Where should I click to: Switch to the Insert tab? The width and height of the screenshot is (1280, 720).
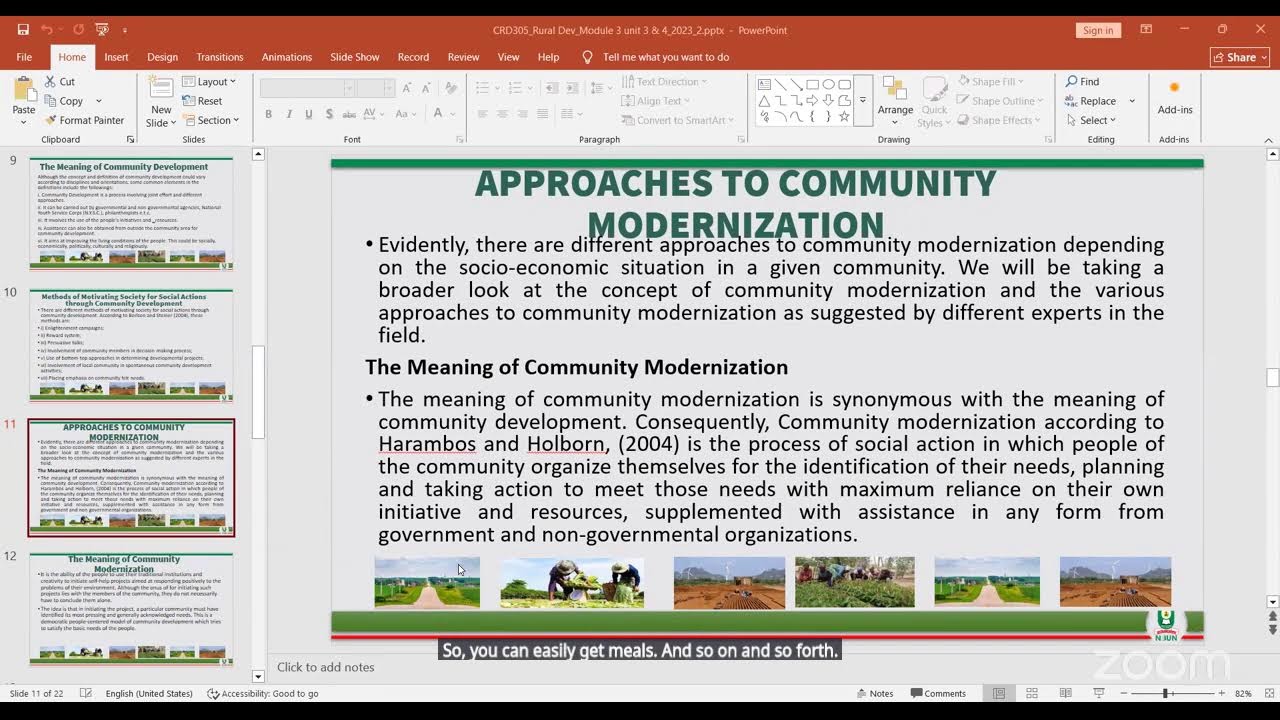coord(116,57)
